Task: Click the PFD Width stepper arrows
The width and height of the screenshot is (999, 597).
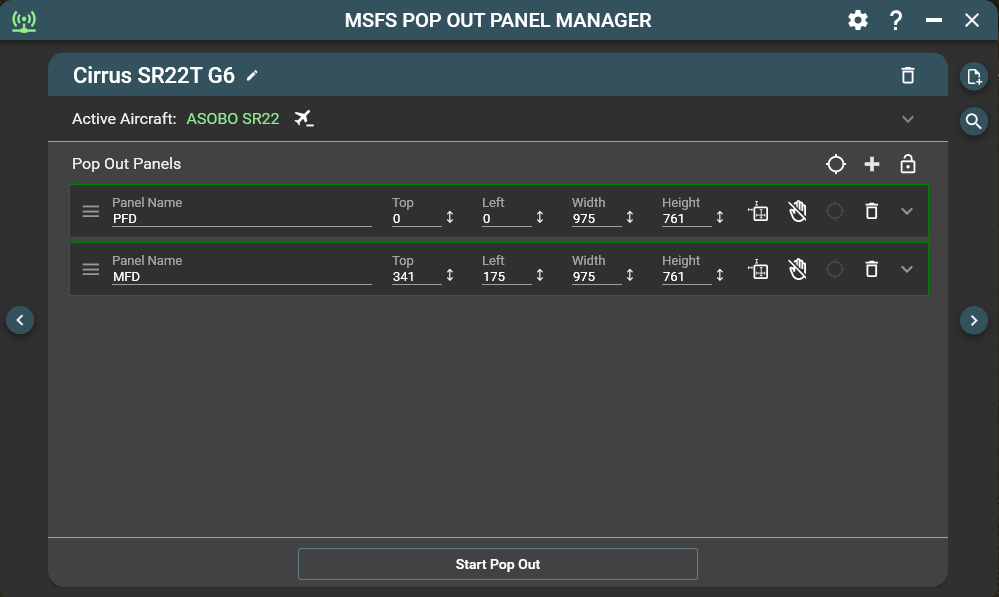Action: (x=630, y=217)
